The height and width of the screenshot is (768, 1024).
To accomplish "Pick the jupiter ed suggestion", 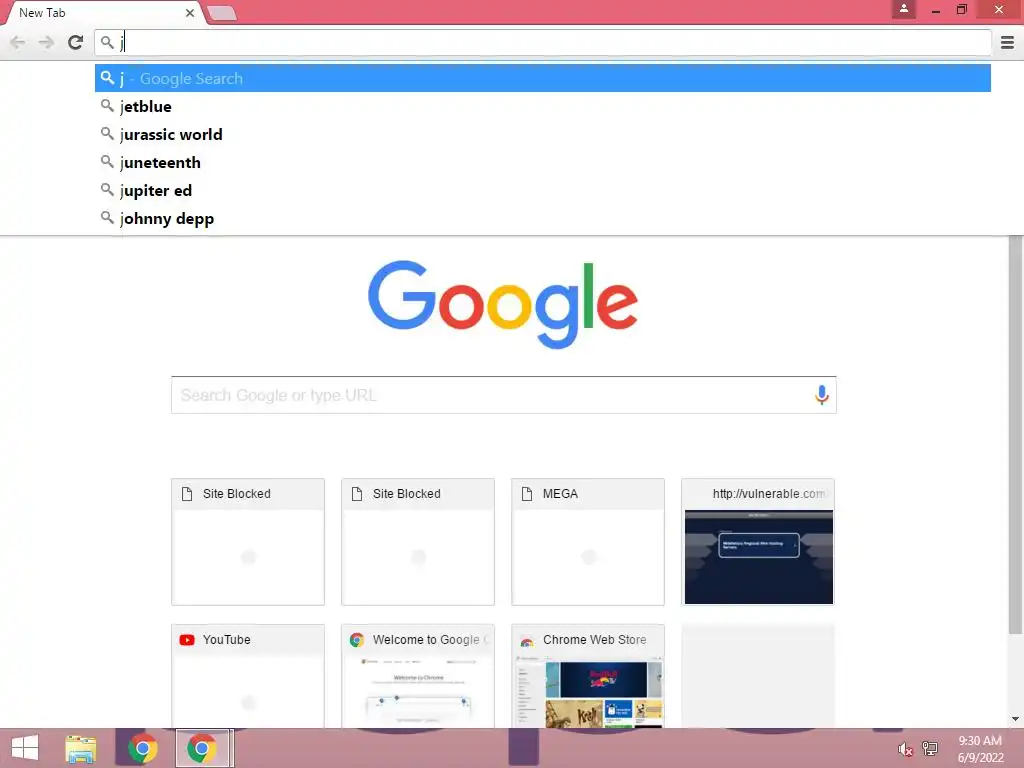I will pos(543,191).
